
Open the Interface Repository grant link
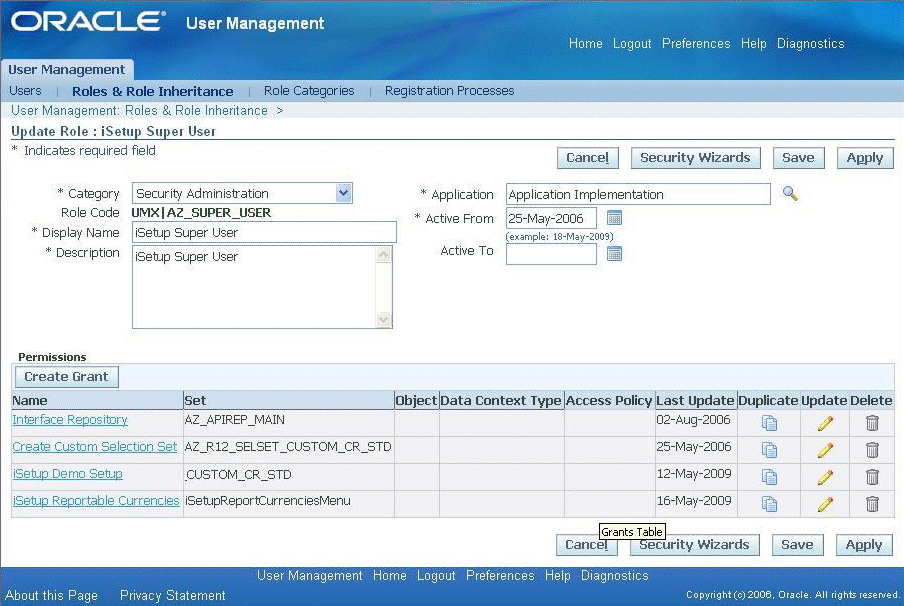70,420
